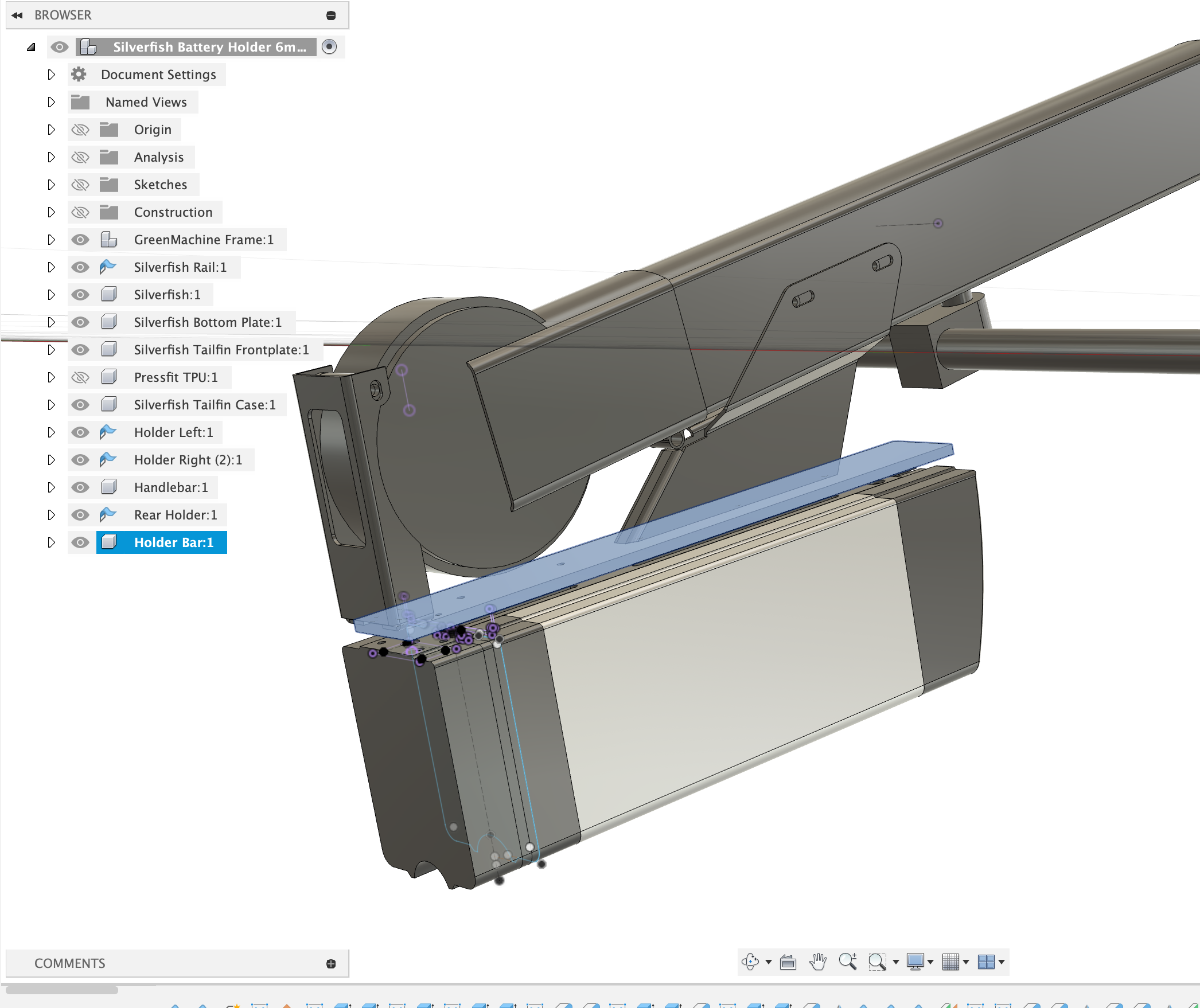Toggle visibility of the Sketches folder
1200x1008 pixels.
[x=80, y=185]
